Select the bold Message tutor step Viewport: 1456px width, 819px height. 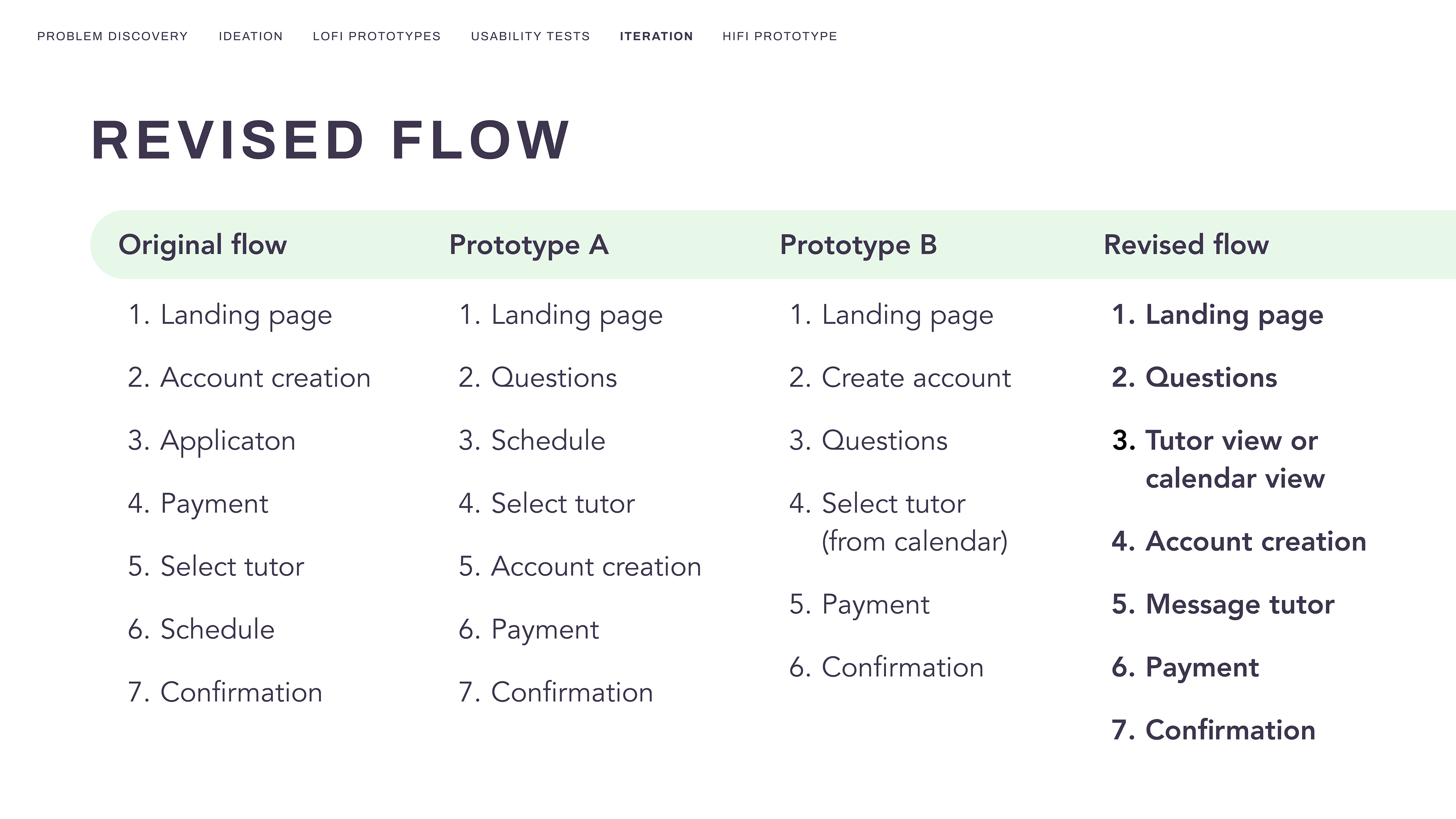(x=1223, y=605)
